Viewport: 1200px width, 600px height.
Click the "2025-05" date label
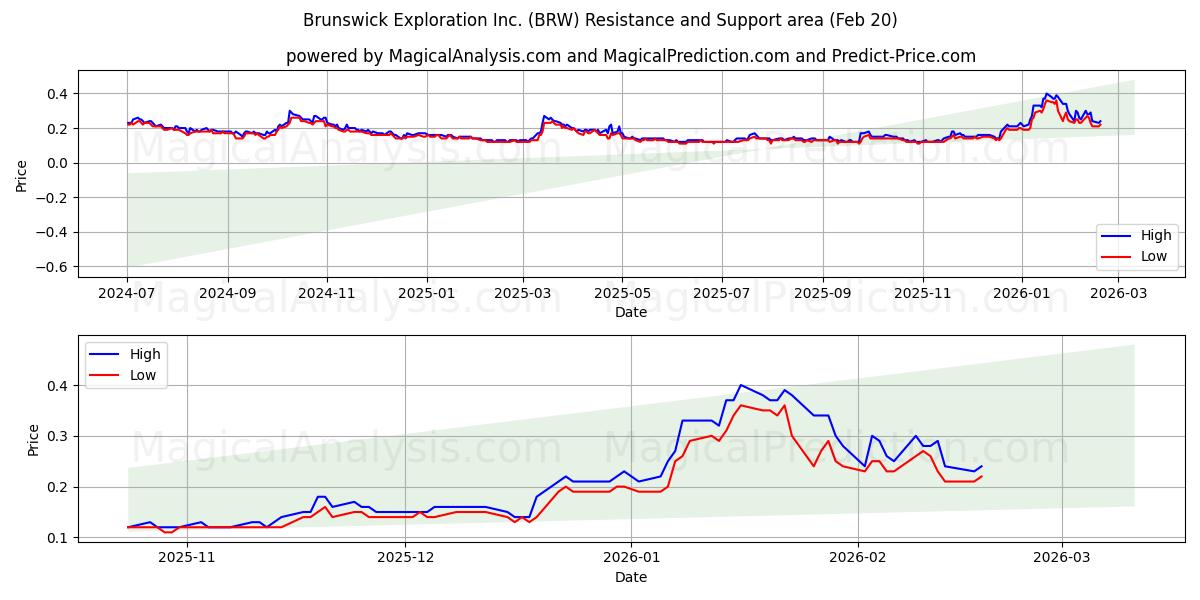pos(622,293)
